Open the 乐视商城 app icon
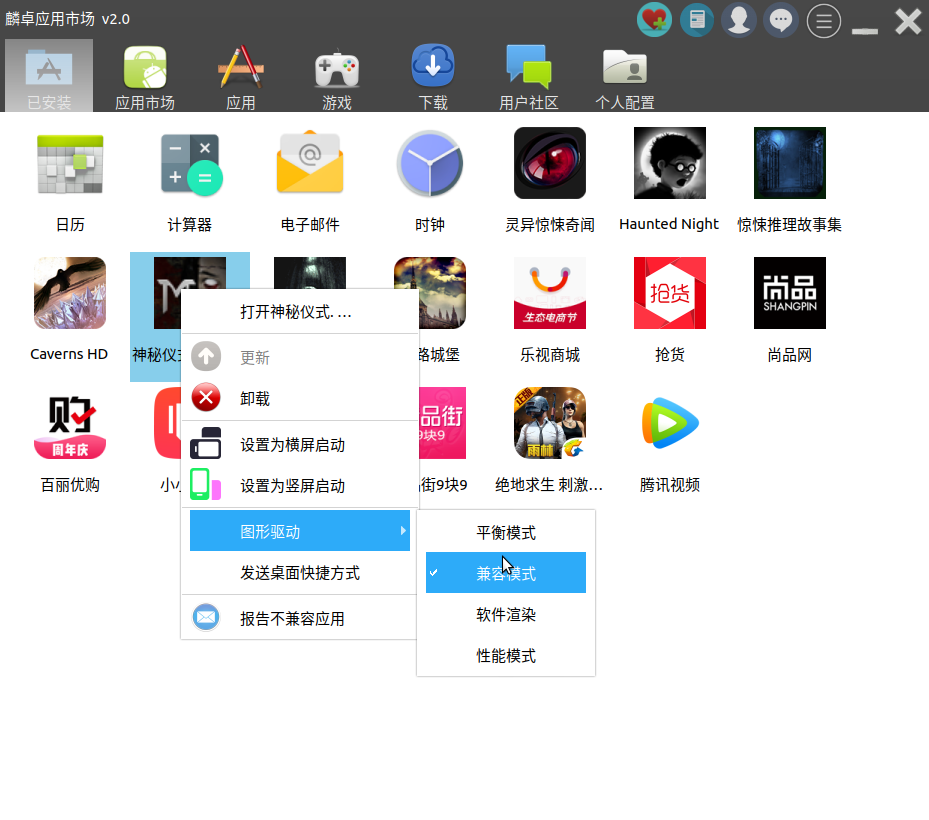929x820 pixels. [x=550, y=293]
